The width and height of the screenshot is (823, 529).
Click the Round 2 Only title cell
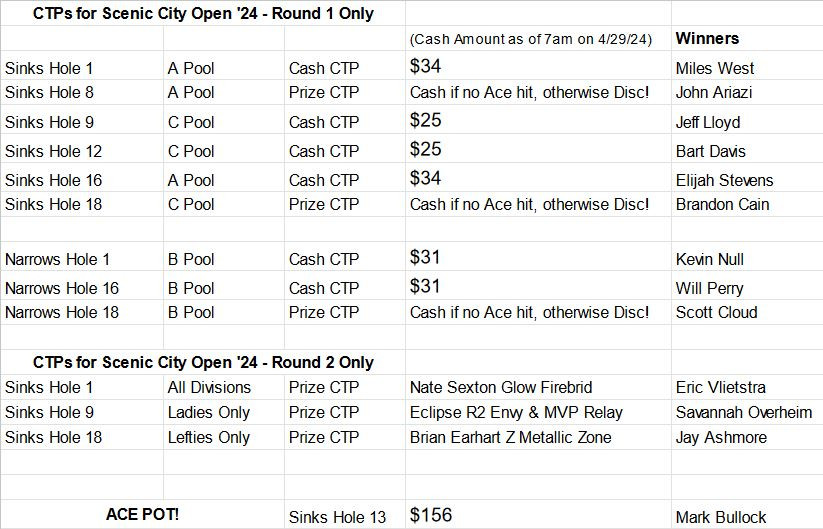203,362
